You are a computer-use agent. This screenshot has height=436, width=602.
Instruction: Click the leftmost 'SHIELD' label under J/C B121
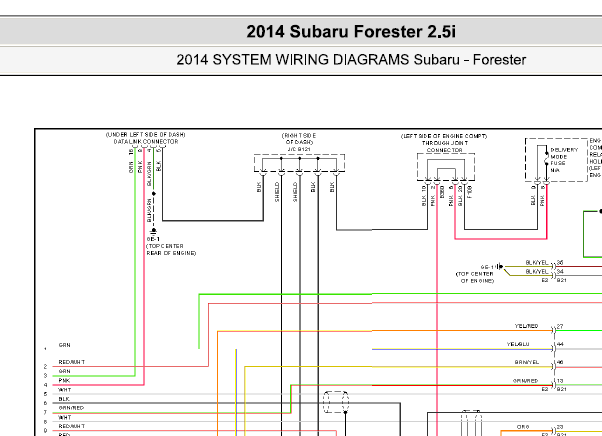click(277, 192)
